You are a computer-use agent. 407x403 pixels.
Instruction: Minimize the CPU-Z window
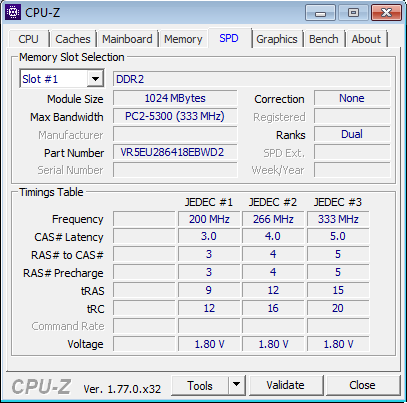coord(320,13)
